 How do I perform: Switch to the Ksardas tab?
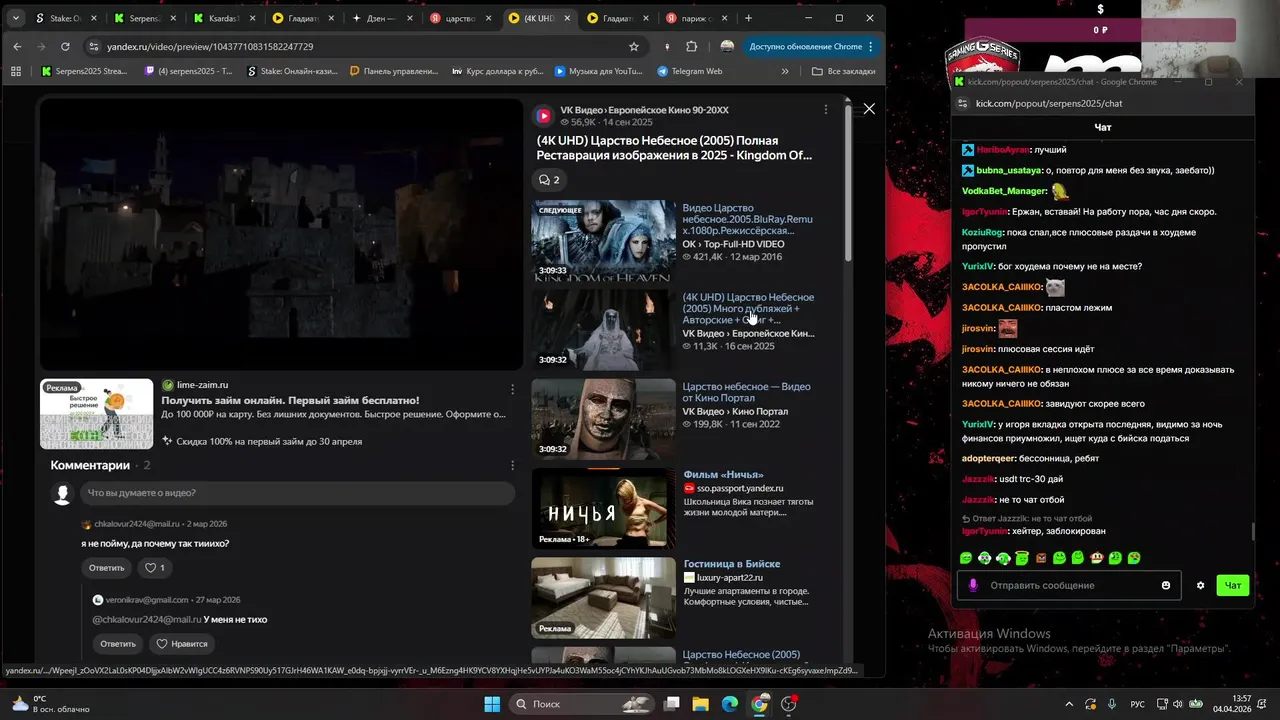click(x=224, y=18)
